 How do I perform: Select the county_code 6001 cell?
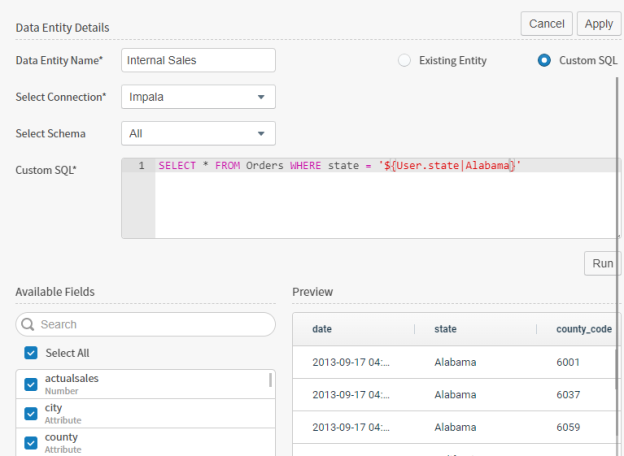click(568, 362)
